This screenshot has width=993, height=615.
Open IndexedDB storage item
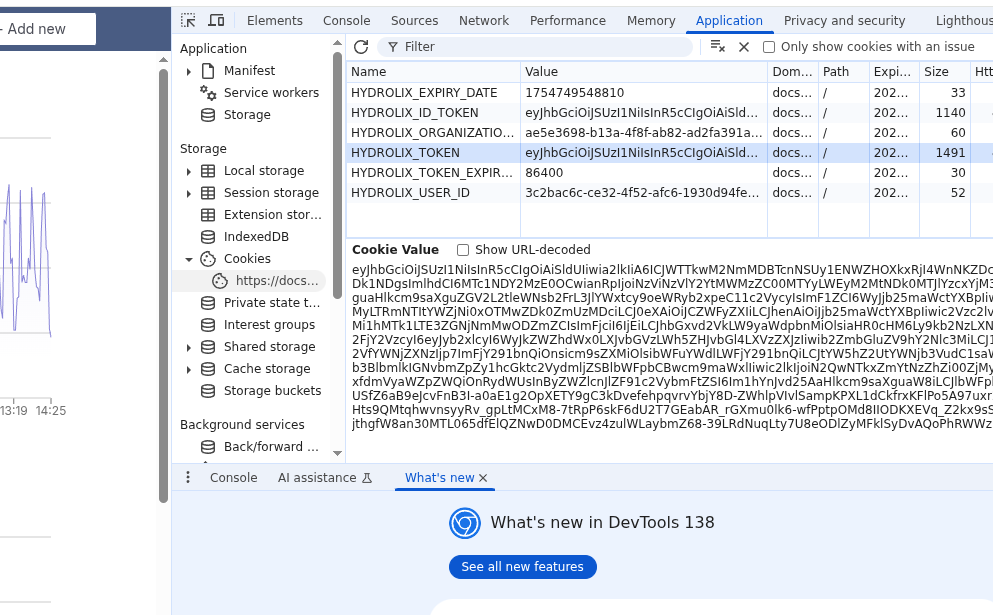256,237
